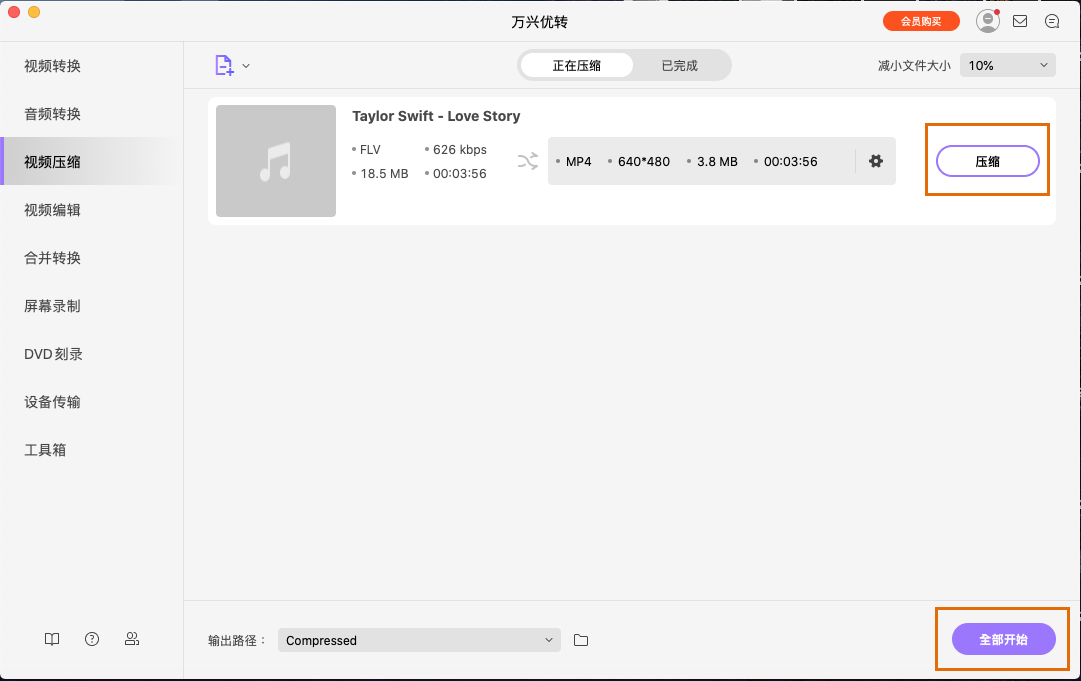
Task: Click the help question mark icon
Action: pyautogui.click(x=91, y=639)
